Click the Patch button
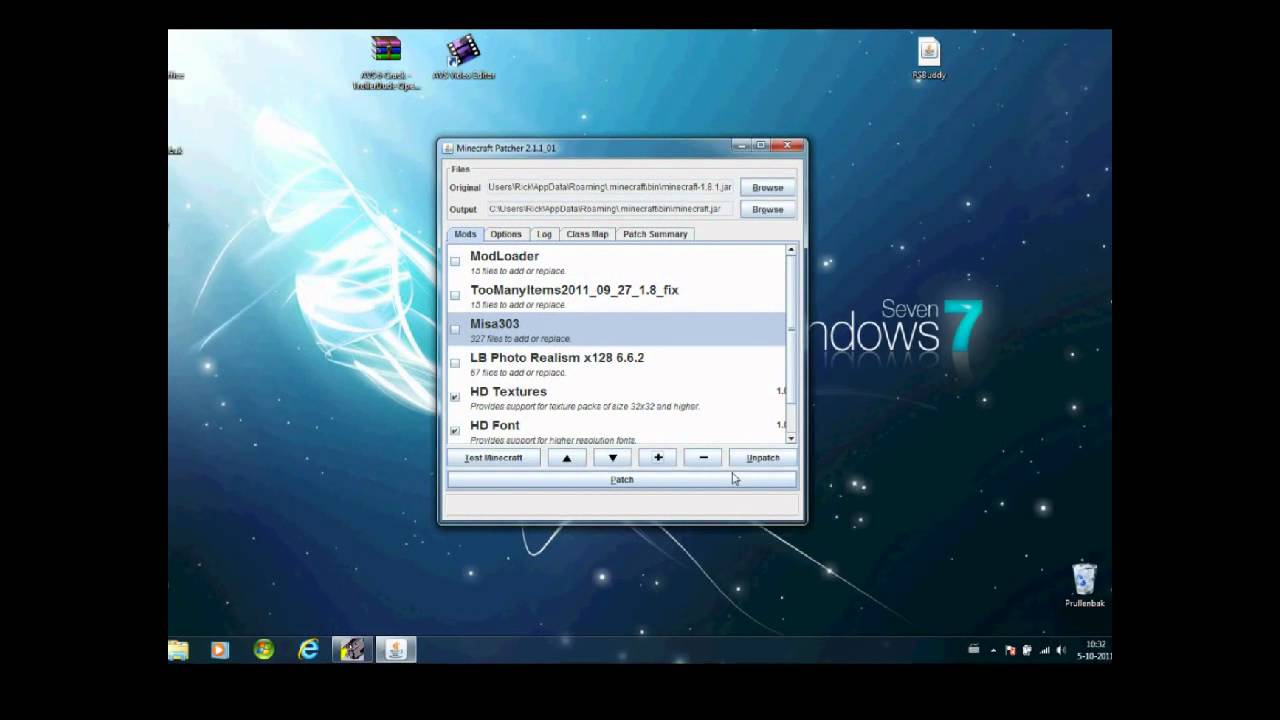 click(621, 480)
